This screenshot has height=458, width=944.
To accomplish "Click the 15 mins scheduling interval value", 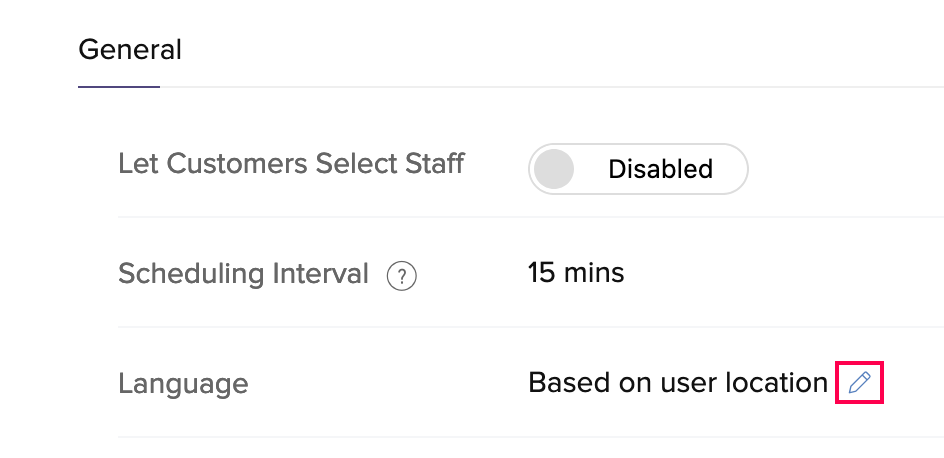I will pos(576,273).
